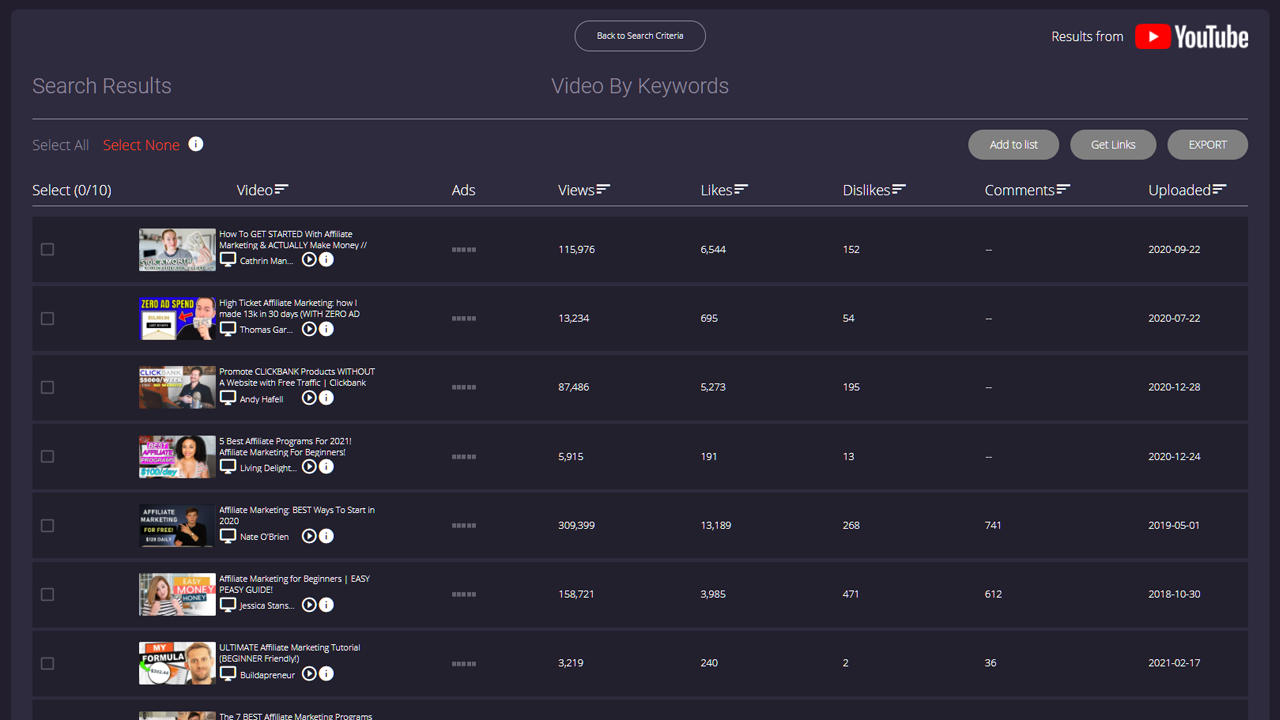The height and width of the screenshot is (720, 1280).
Task: Play the Cathrin Manning video preview
Action: point(309,260)
